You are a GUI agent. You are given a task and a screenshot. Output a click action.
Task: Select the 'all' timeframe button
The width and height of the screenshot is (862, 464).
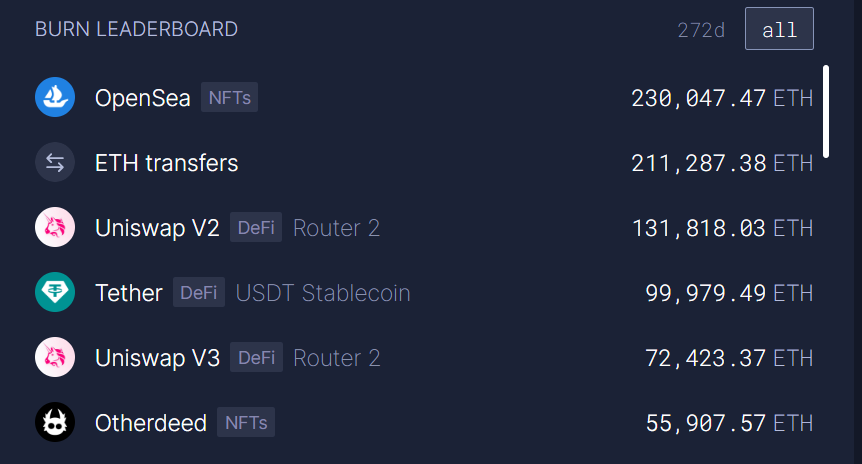tap(779, 29)
